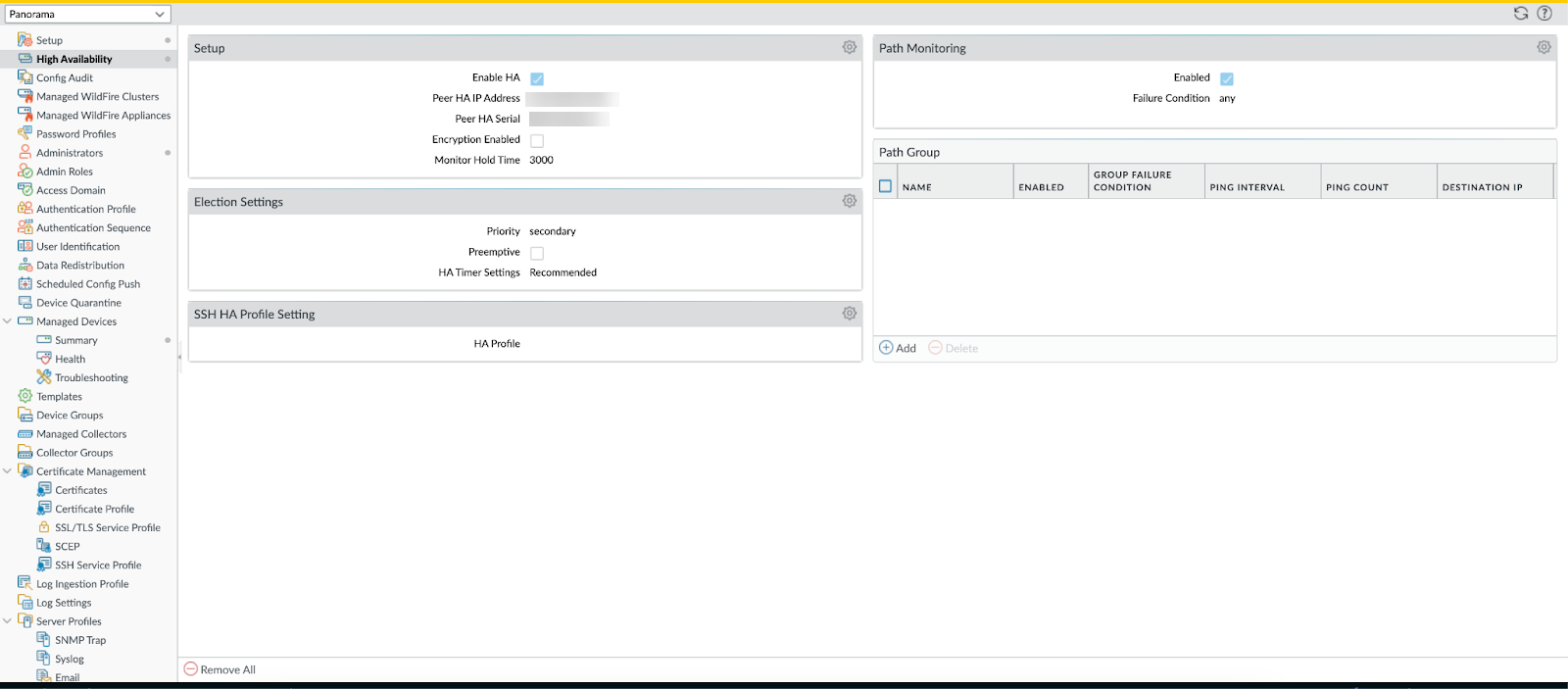Collapse the Managed Devices tree node
The image size is (1568, 689).
[8, 320]
